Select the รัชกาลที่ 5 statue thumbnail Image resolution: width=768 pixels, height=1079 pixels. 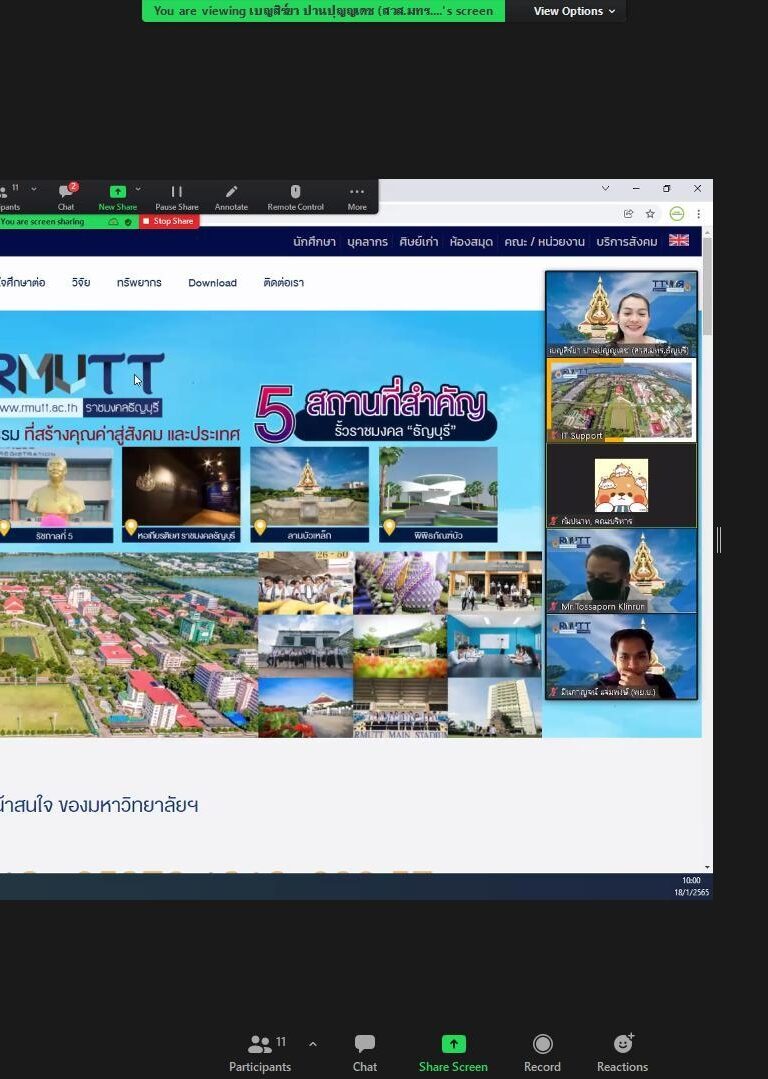[x=56, y=495]
